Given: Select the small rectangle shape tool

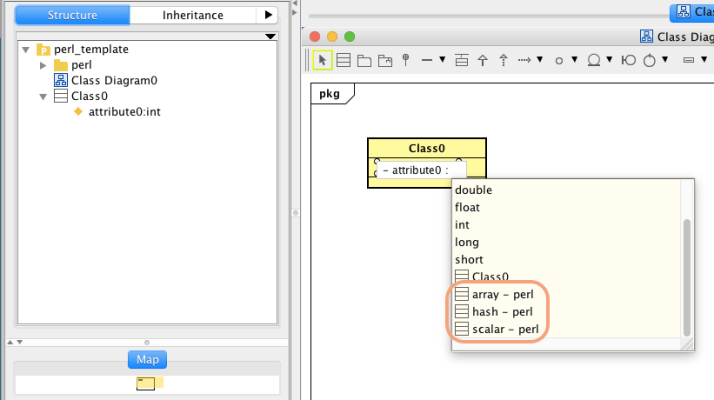Looking at the screenshot, I should (x=688, y=60).
